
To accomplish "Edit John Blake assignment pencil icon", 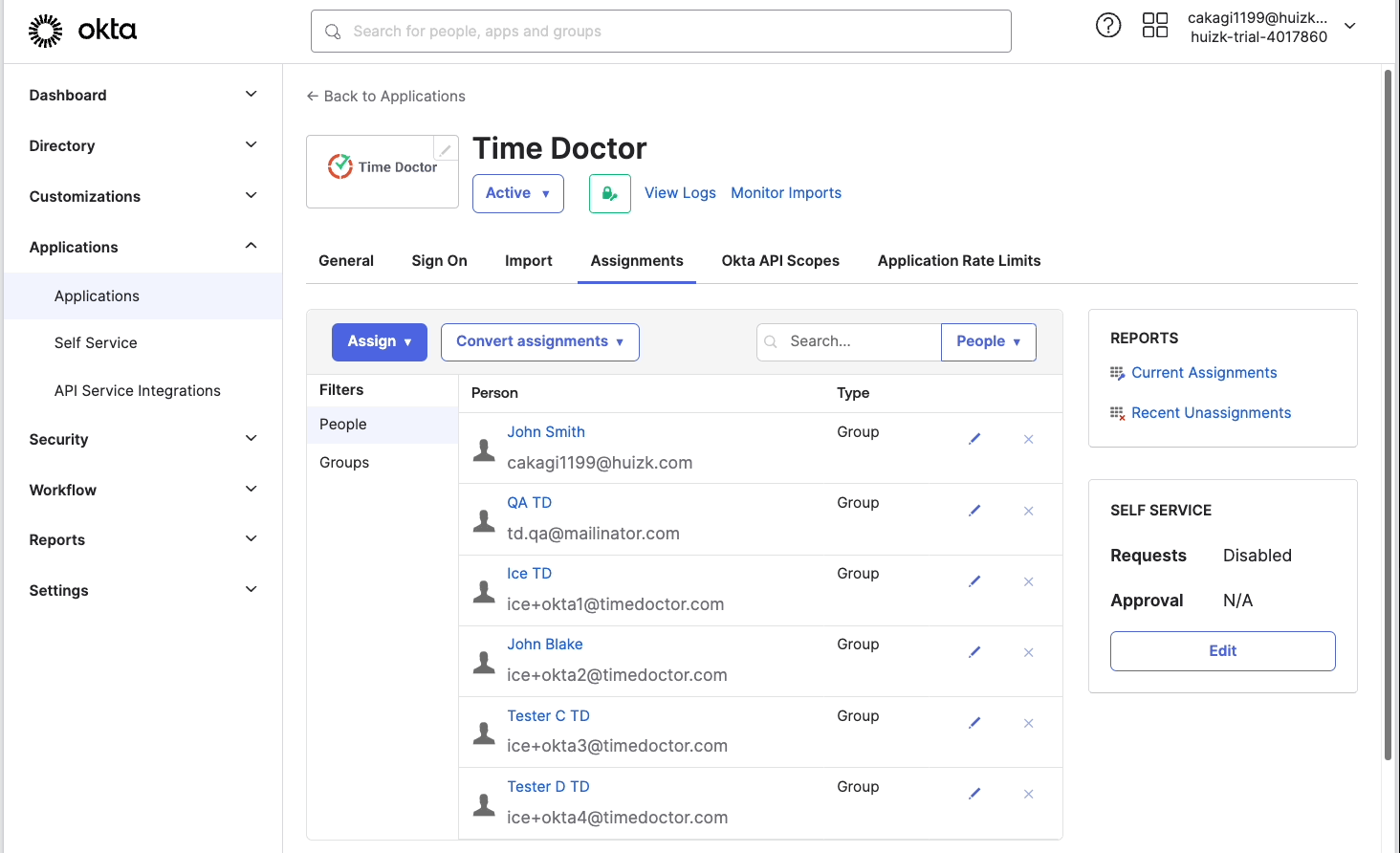I will (x=974, y=652).
